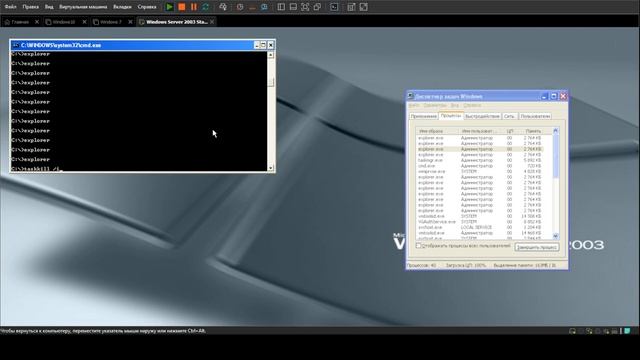Screen dimensions: 640x360
Task: Close the Windows 10 VM tab
Action: click(84, 22)
